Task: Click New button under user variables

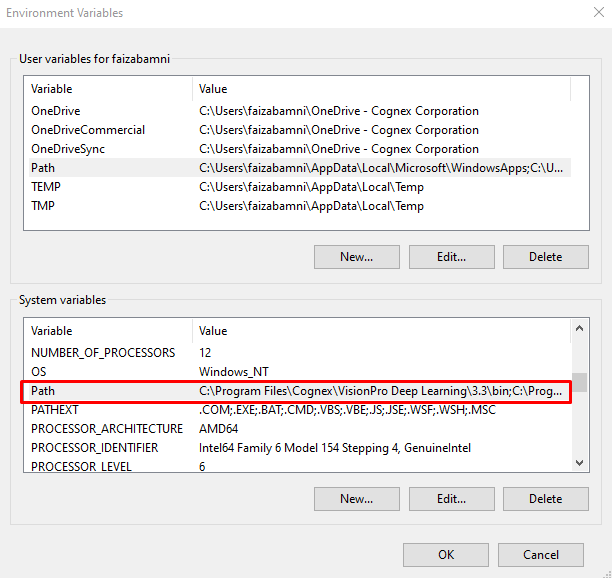Action: (356, 257)
